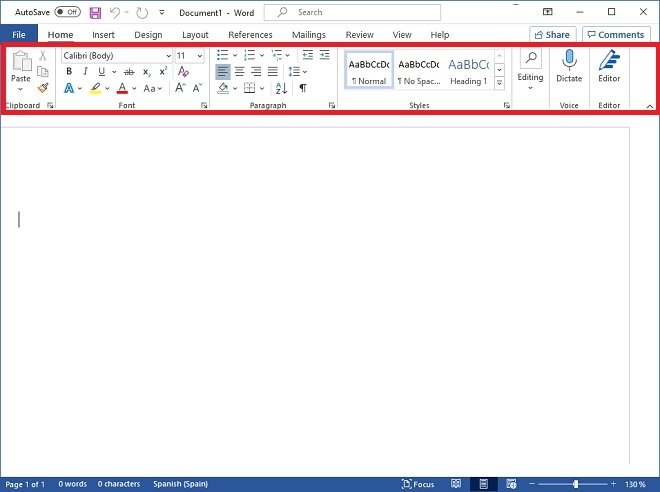Click the 130 % zoom level
This screenshot has width=660, height=492.
click(x=635, y=484)
